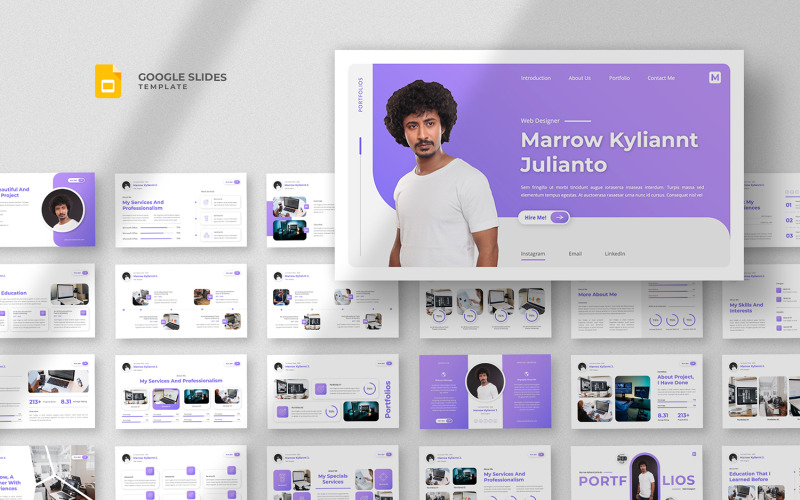
Task: Select the My Specials Services slide thumbnail
Action: click(333, 473)
